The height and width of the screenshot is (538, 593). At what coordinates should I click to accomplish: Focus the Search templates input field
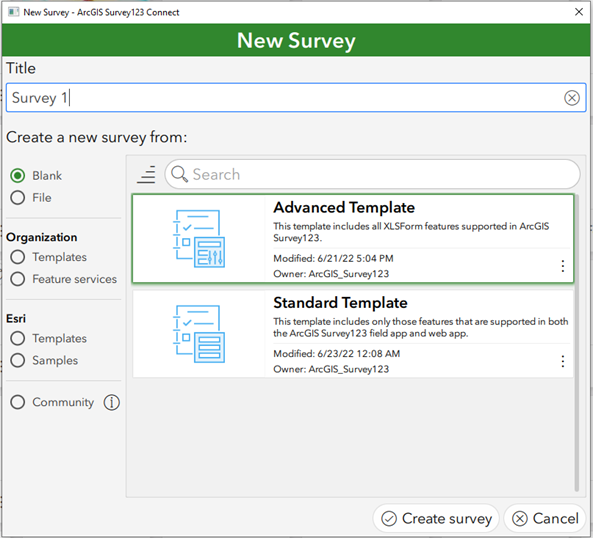[x=373, y=174]
